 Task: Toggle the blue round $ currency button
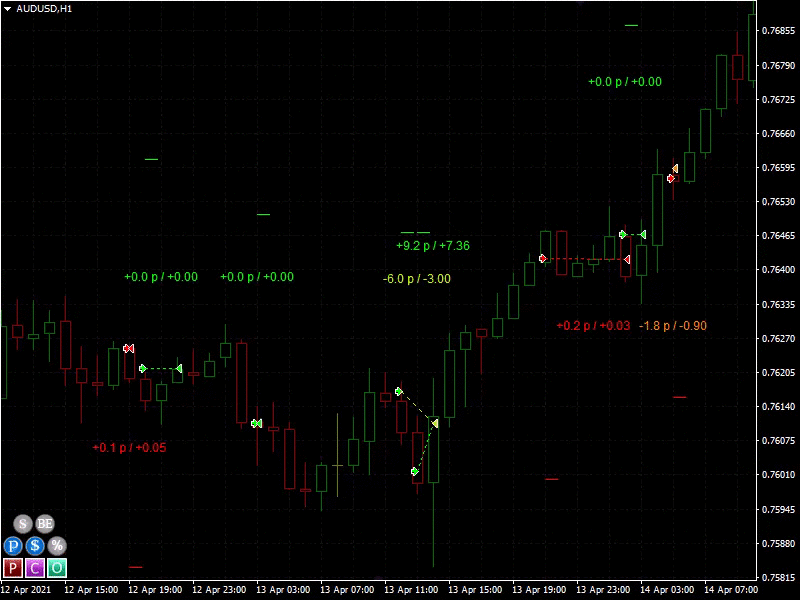pos(35,546)
